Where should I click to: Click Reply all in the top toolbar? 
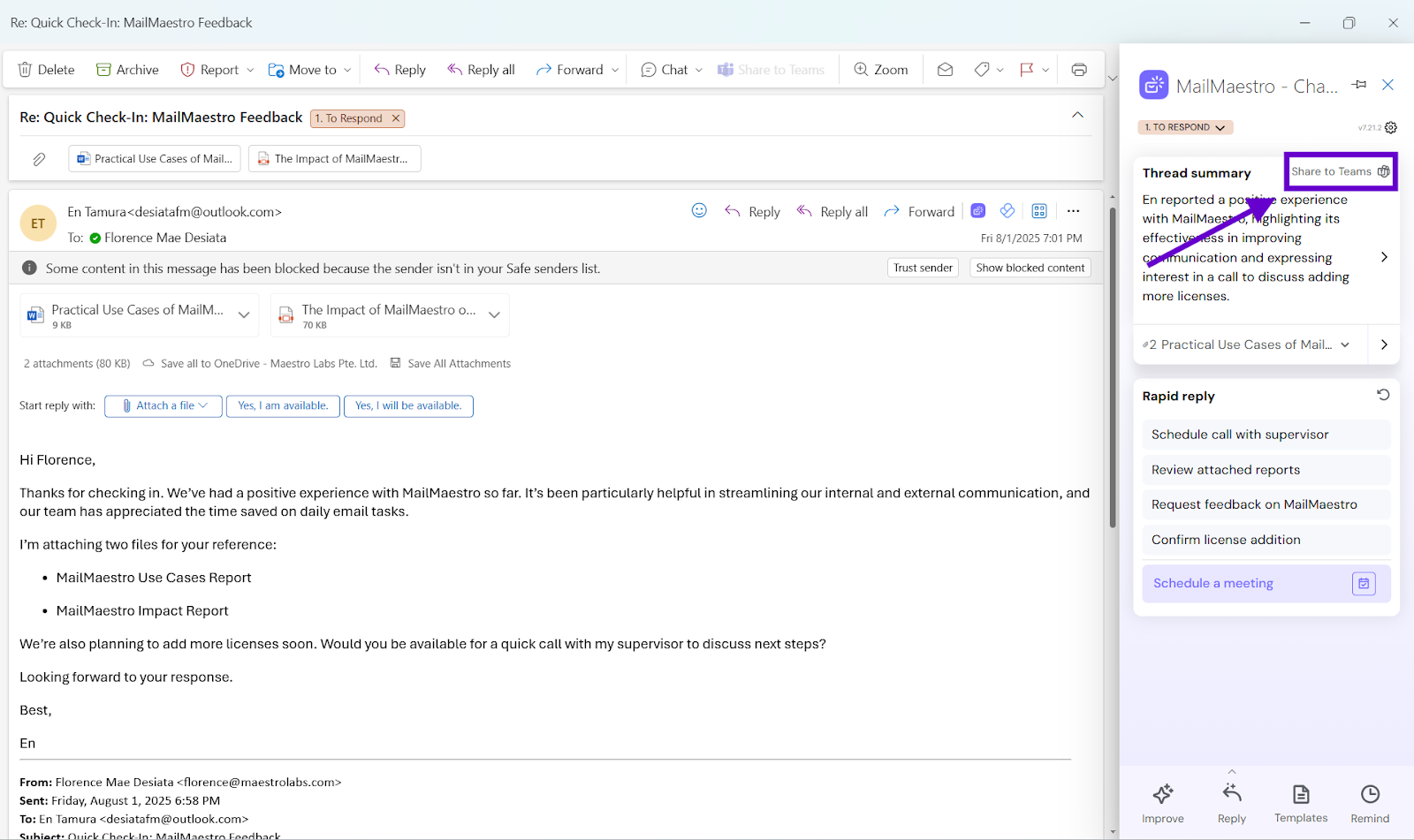481,70
